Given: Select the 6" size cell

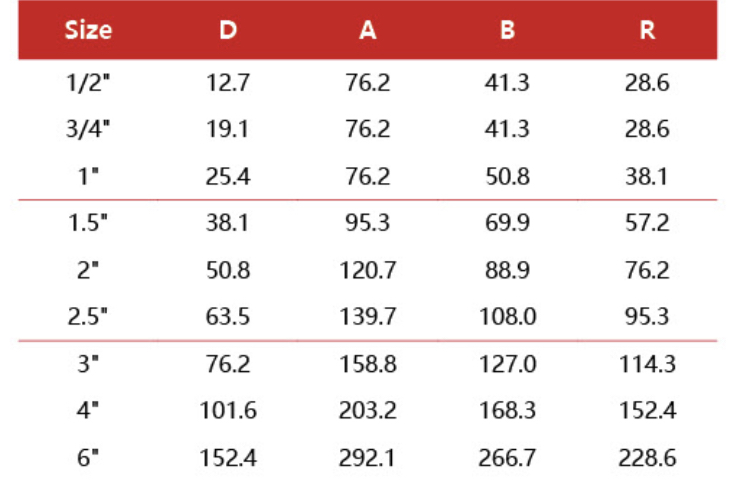Looking at the screenshot, I should 88,458.
